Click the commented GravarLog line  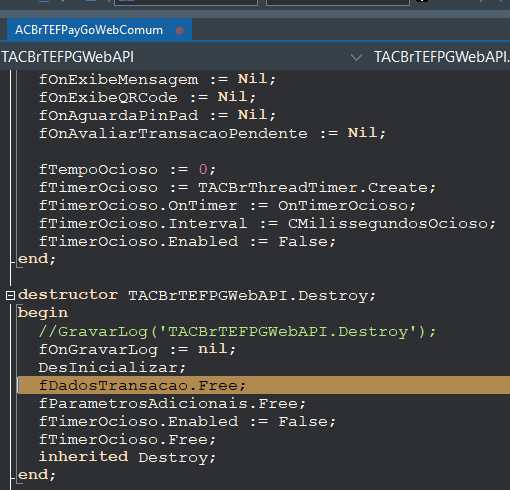pos(237,332)
